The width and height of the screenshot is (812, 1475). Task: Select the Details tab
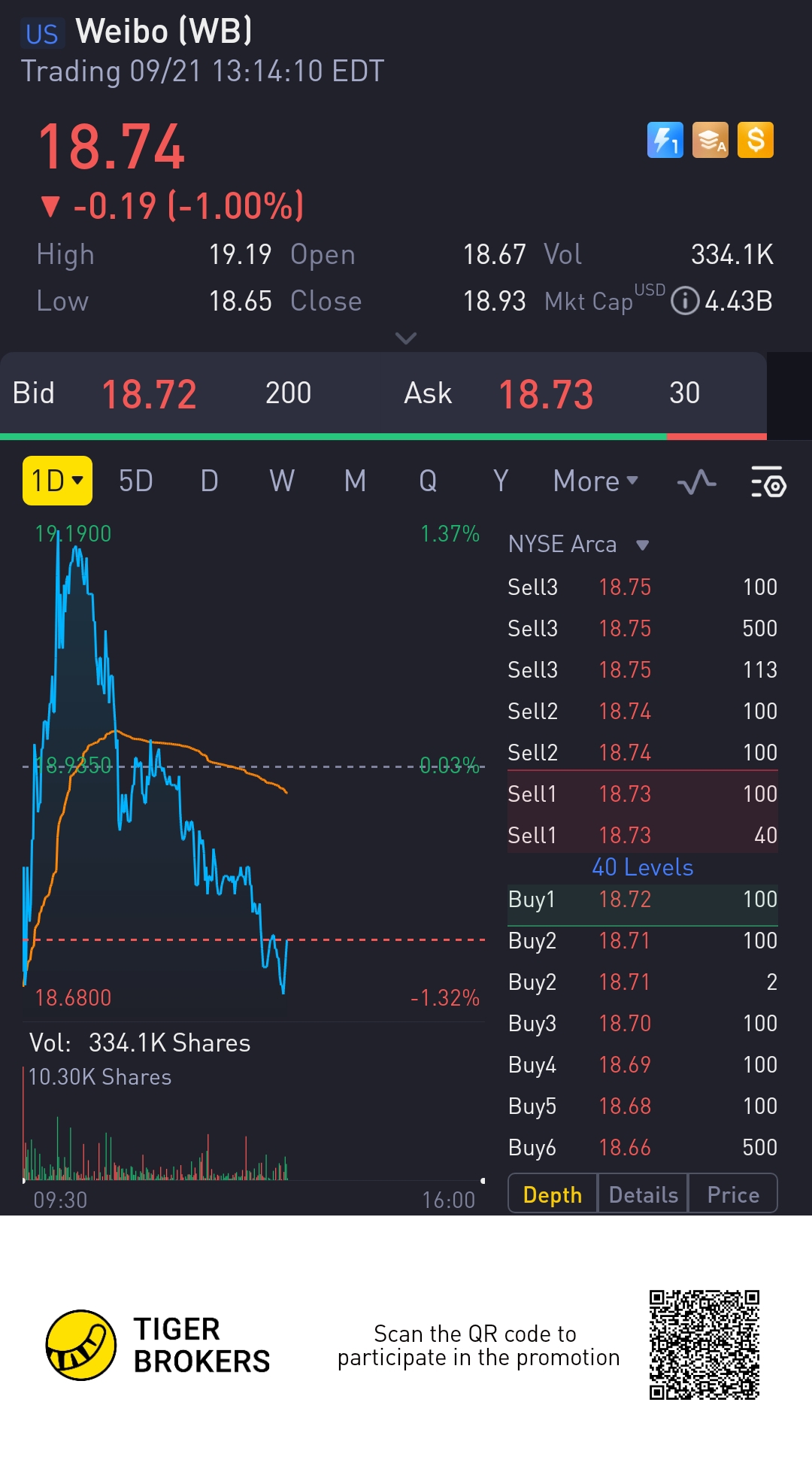click(x=643, y=1194)
